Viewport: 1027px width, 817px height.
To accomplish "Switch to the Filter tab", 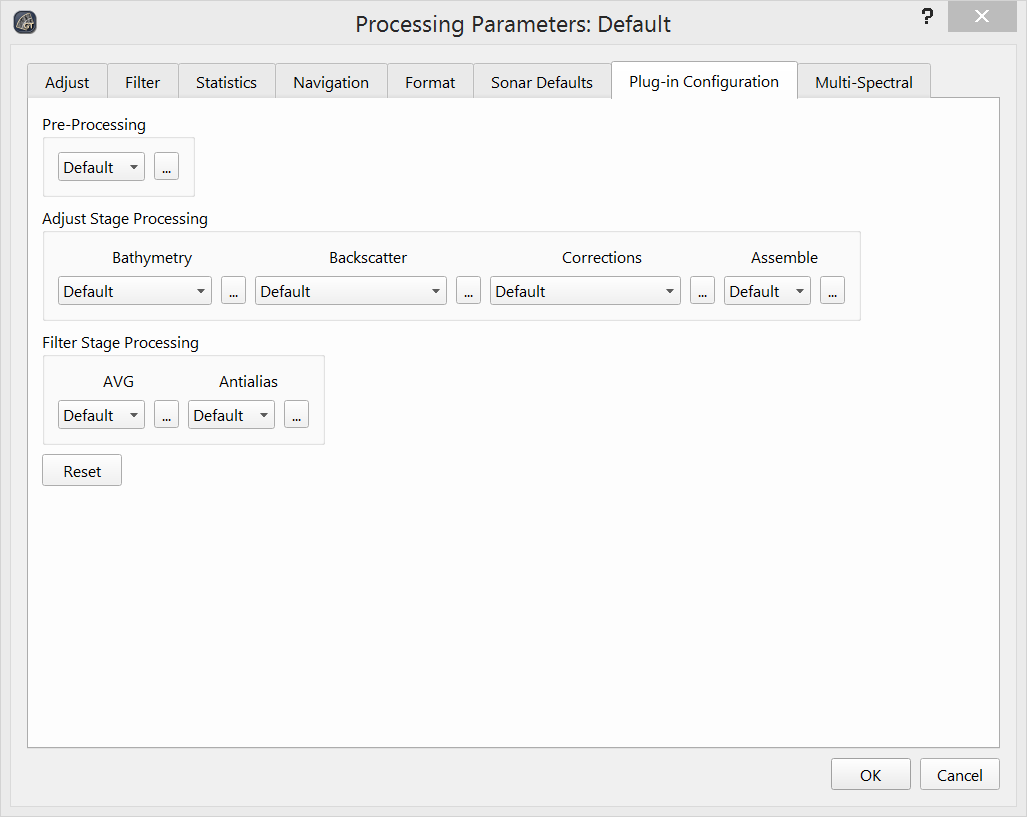I will coord(142,83).
